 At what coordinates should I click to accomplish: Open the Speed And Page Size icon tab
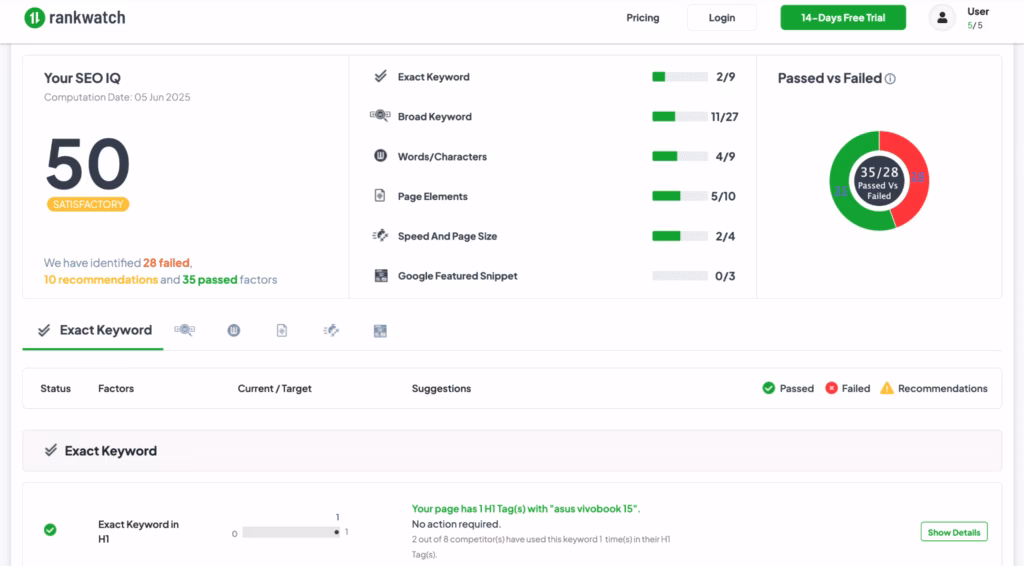tap(331, 330)
